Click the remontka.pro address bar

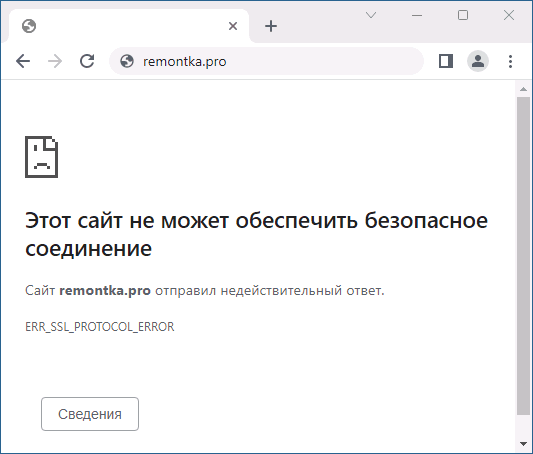tap(266, 62)
